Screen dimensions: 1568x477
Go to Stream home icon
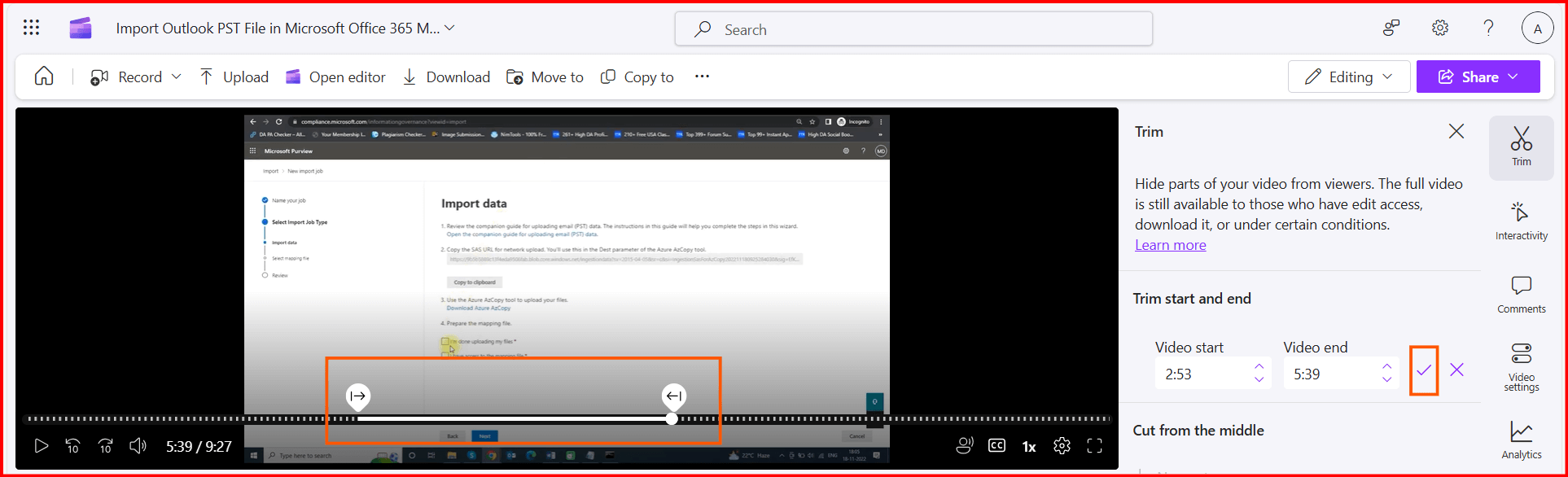44,77
